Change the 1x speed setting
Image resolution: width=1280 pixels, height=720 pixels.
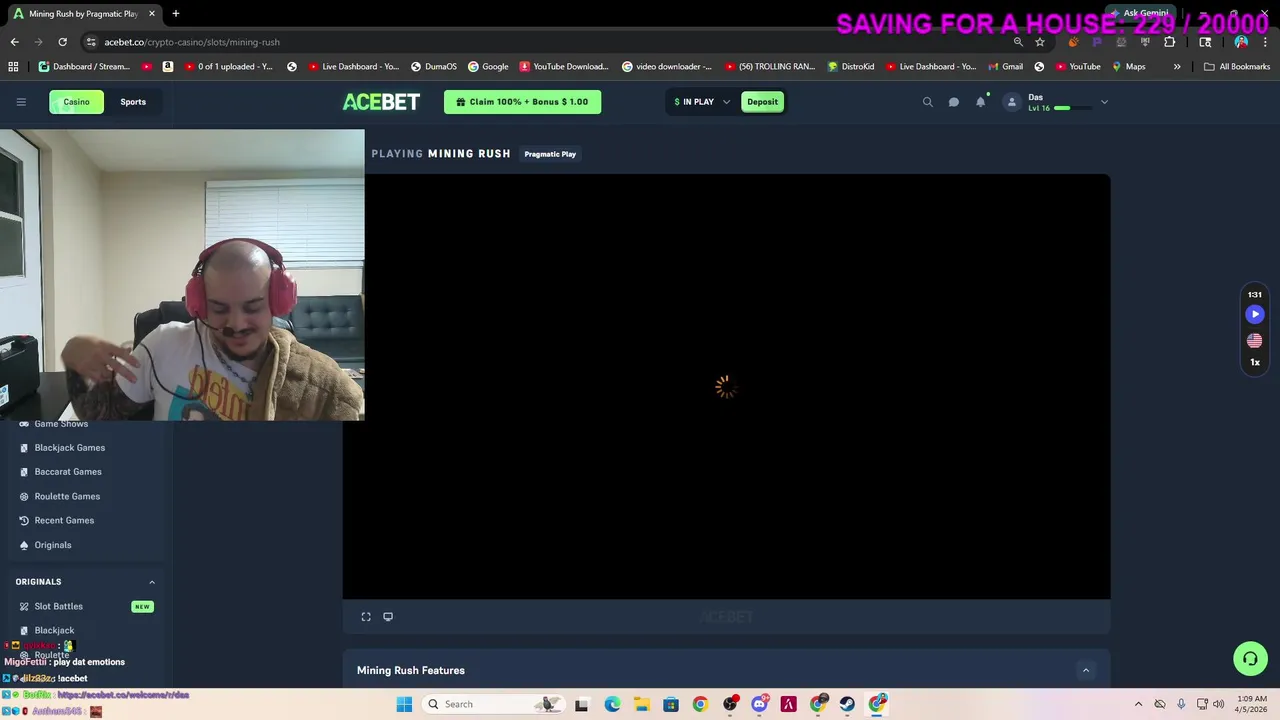(x=1255, y=362)
